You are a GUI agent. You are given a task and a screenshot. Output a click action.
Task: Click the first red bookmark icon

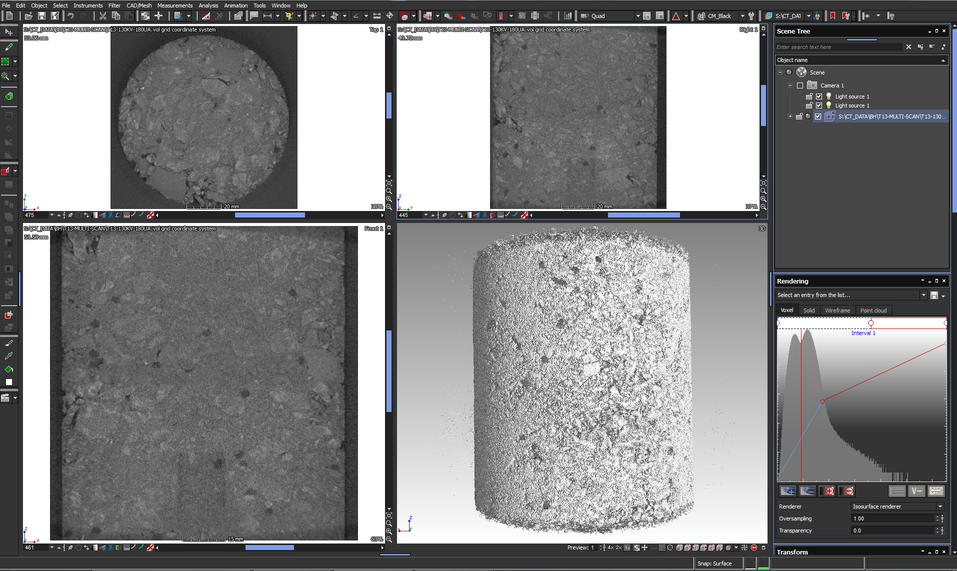[832, 16]
